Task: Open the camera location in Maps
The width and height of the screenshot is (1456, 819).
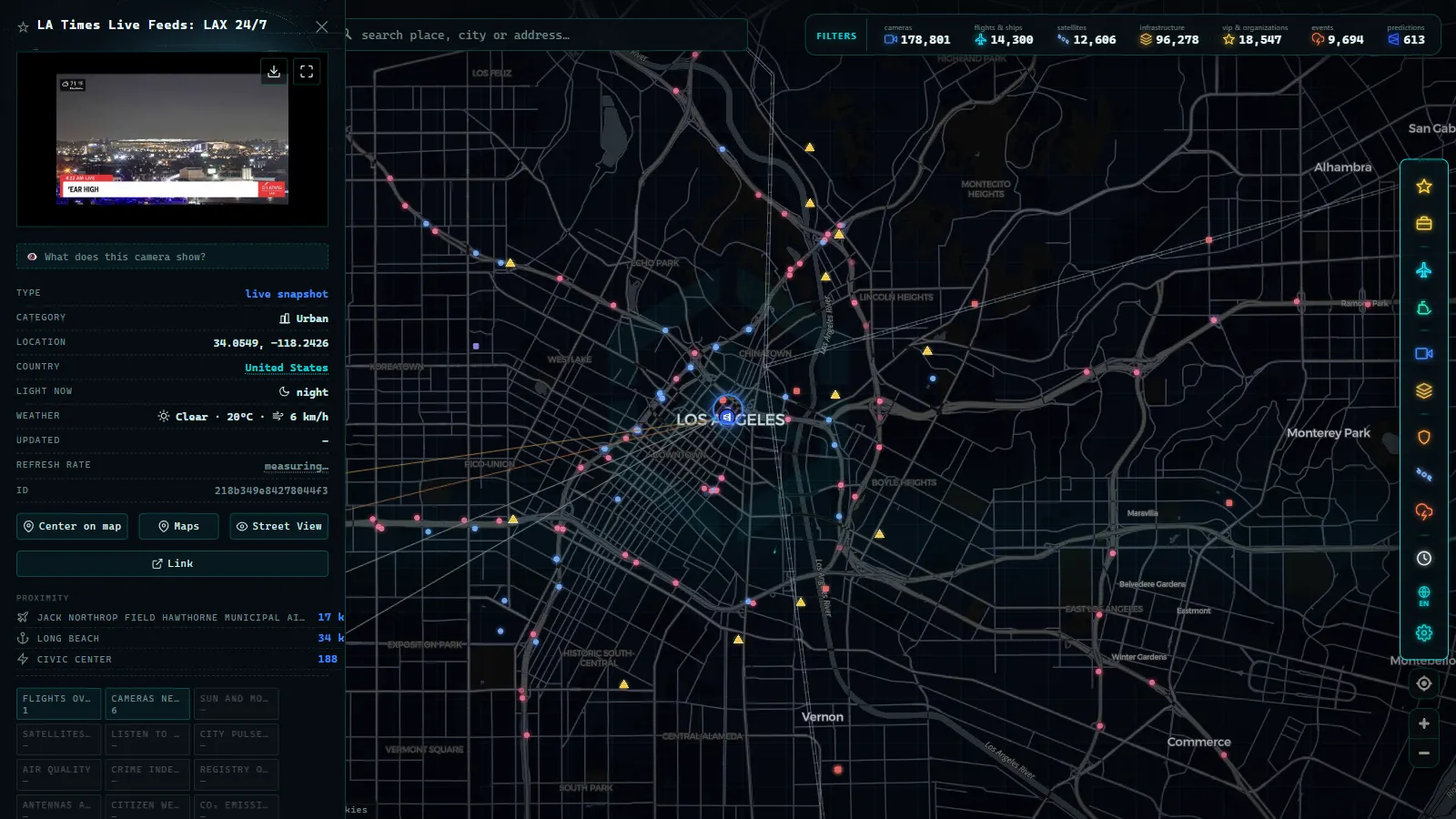Action: (x=178, y=527)
